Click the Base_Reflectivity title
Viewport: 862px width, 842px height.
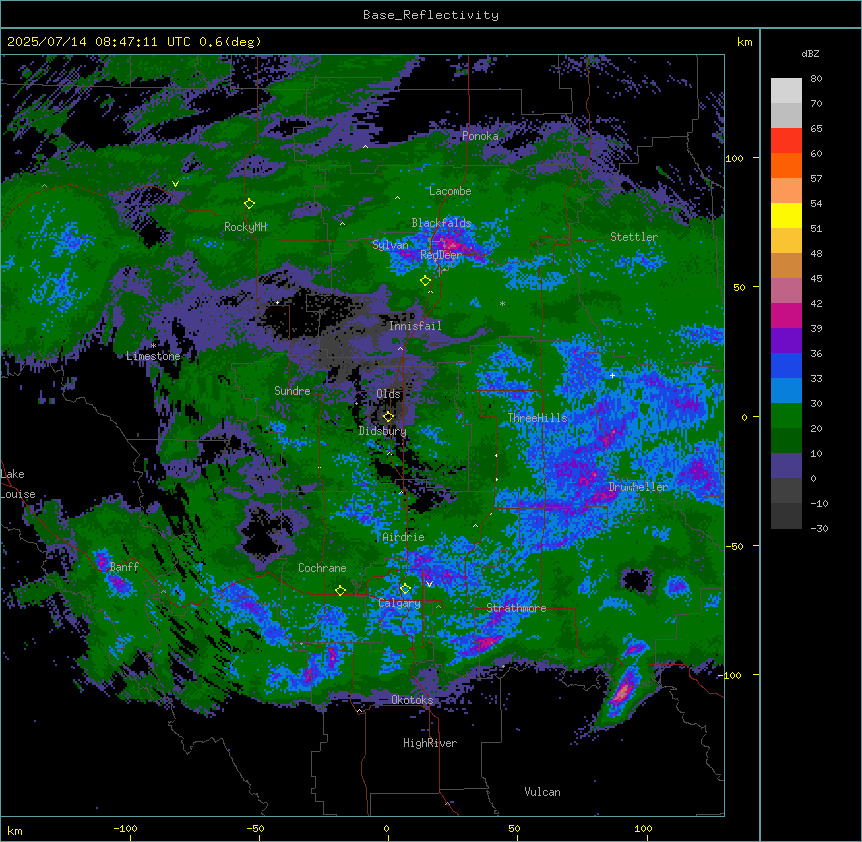coord(431,15)
